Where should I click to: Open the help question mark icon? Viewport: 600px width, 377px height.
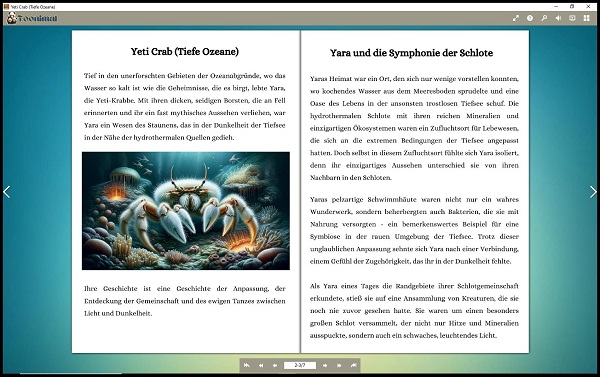[530, 18]
